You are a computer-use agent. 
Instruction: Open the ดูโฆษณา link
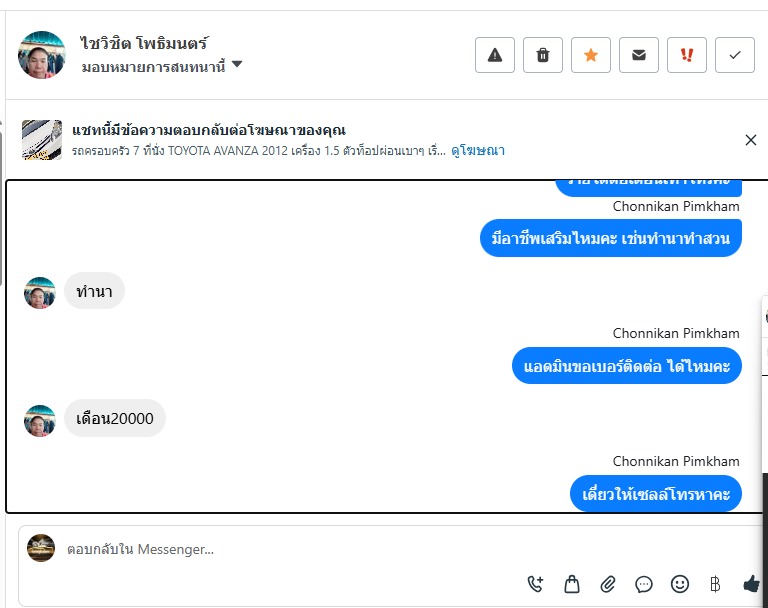pos(478,151)
